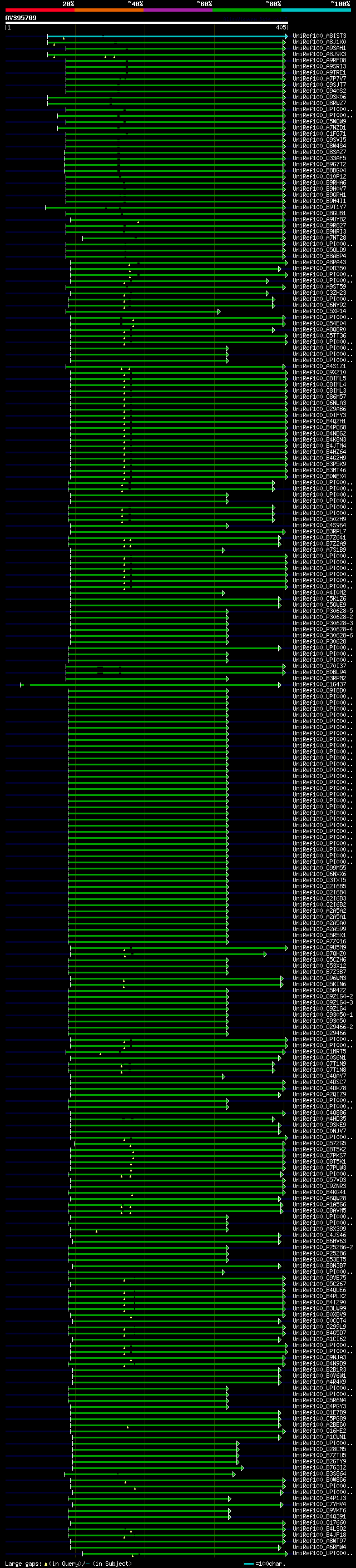Open hit UniRef100_A9SAH1

click(x=319, y=48)
